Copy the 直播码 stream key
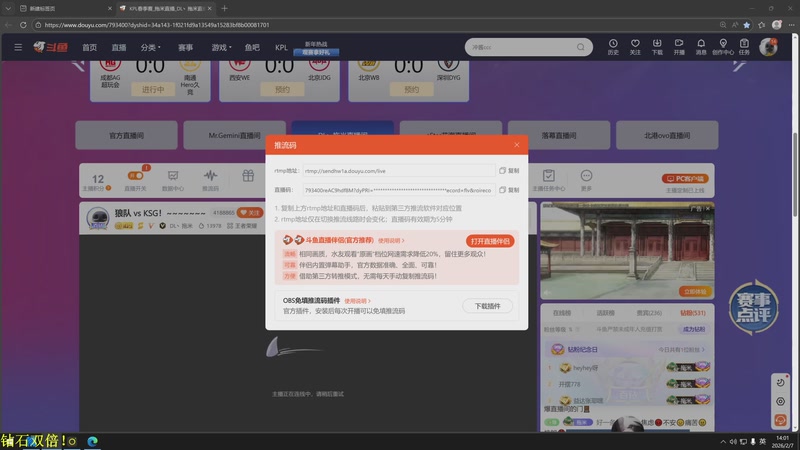The height and width of the screenshot is (450, 800). point(509,190)
